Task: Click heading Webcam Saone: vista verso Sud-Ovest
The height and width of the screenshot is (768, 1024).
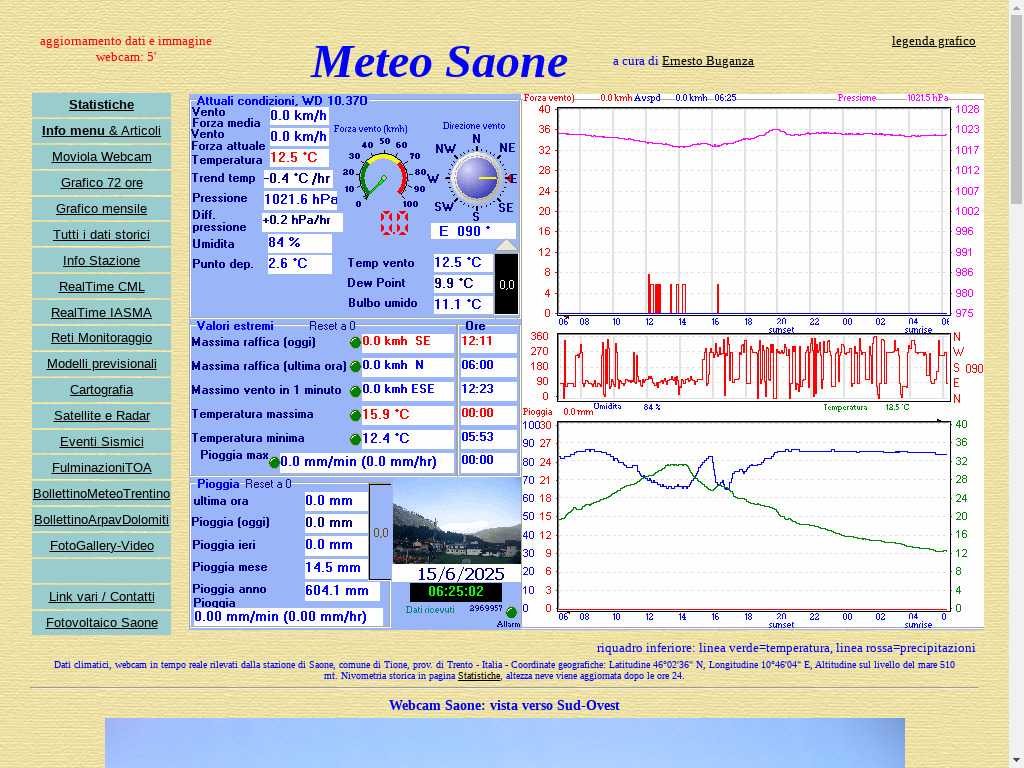Action: click(504, 705)
